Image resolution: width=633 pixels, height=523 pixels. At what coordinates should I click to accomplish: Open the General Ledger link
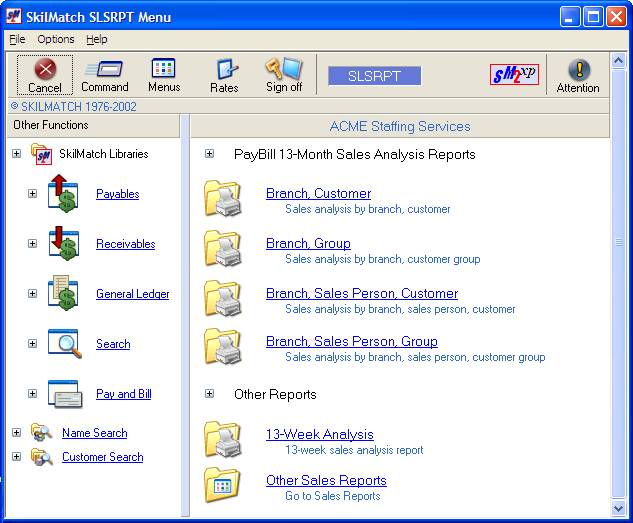[133, 294]
